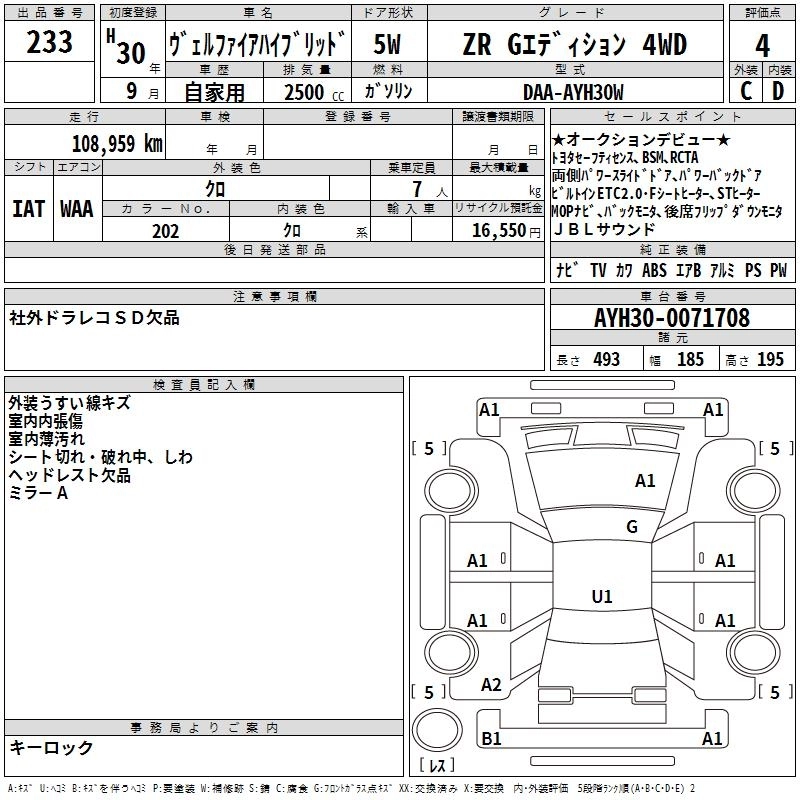Click the air conditioner code WAA
Screen dimensions: 800x800
[77, 209]
